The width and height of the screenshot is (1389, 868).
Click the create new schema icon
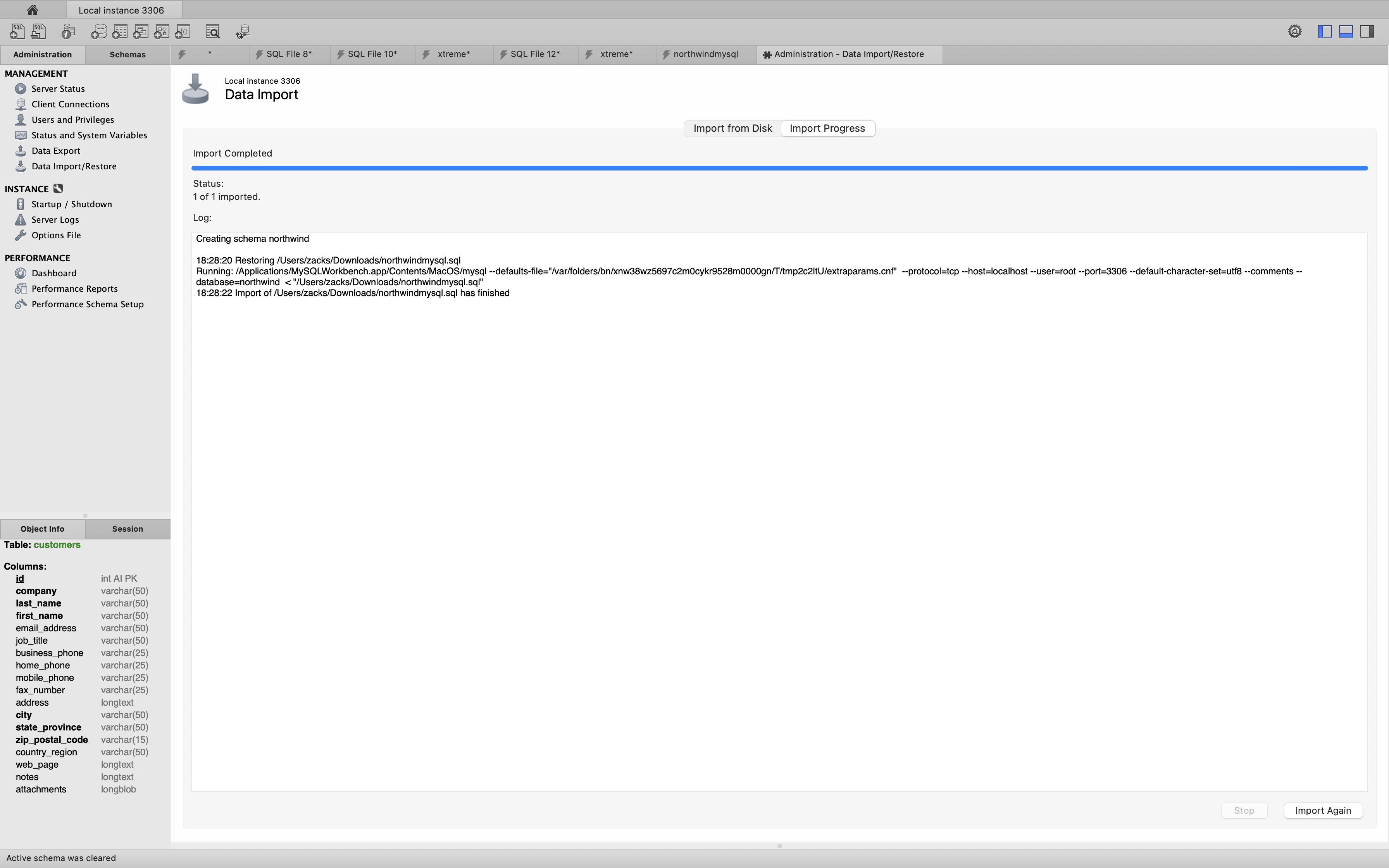coord(99,31)
